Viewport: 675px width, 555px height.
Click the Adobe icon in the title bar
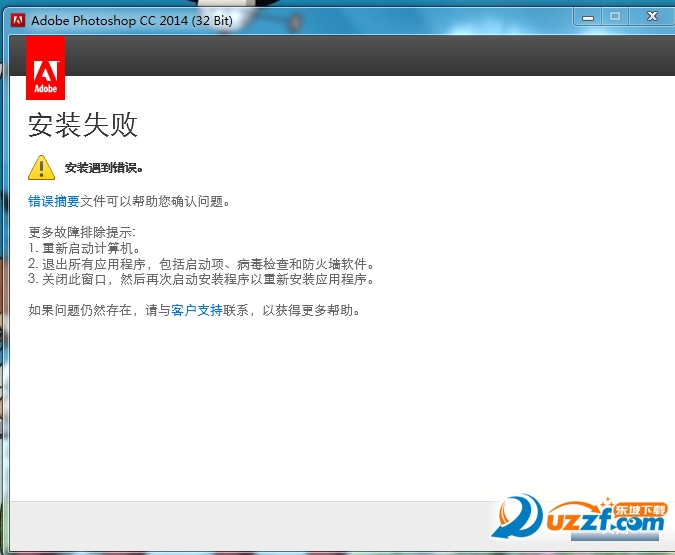click(x=18, y=20)
